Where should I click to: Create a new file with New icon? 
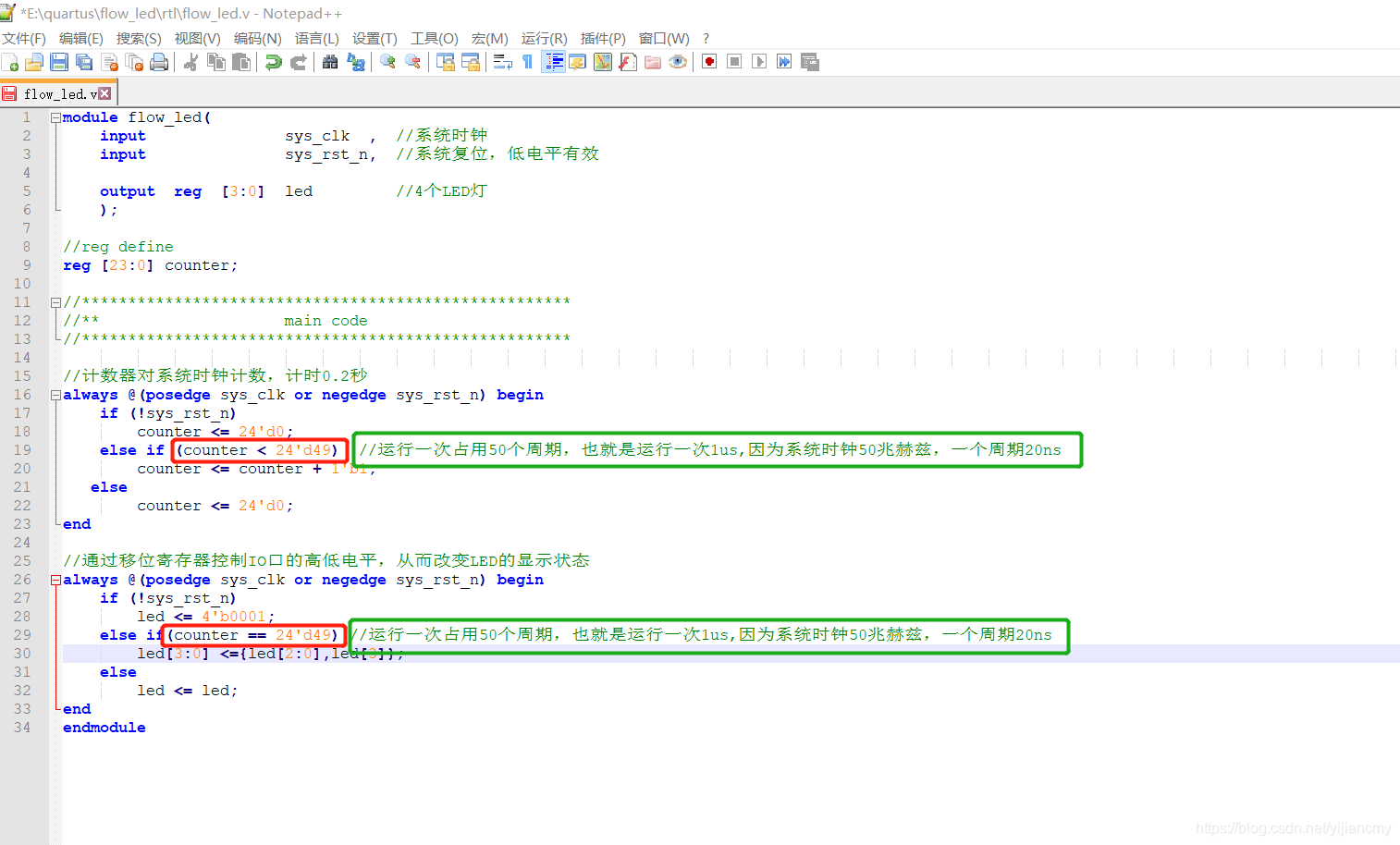coord(10,62)
